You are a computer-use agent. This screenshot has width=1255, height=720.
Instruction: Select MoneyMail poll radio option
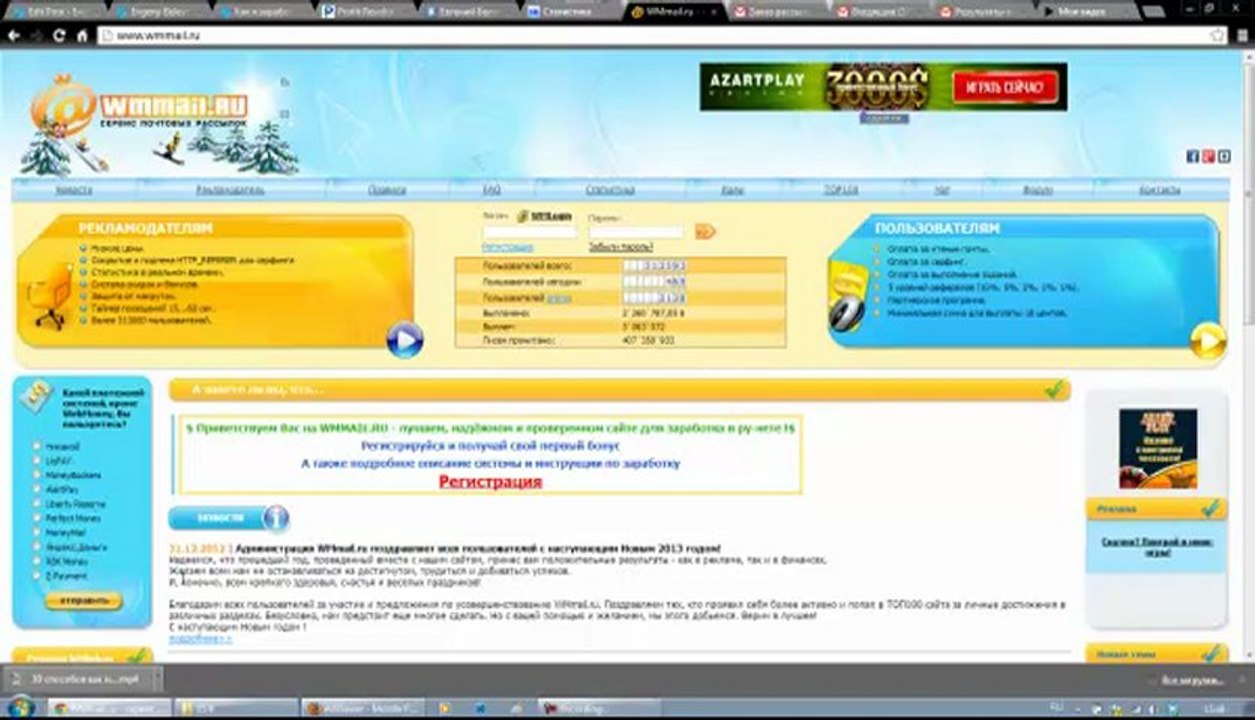[x=37, y=533]
